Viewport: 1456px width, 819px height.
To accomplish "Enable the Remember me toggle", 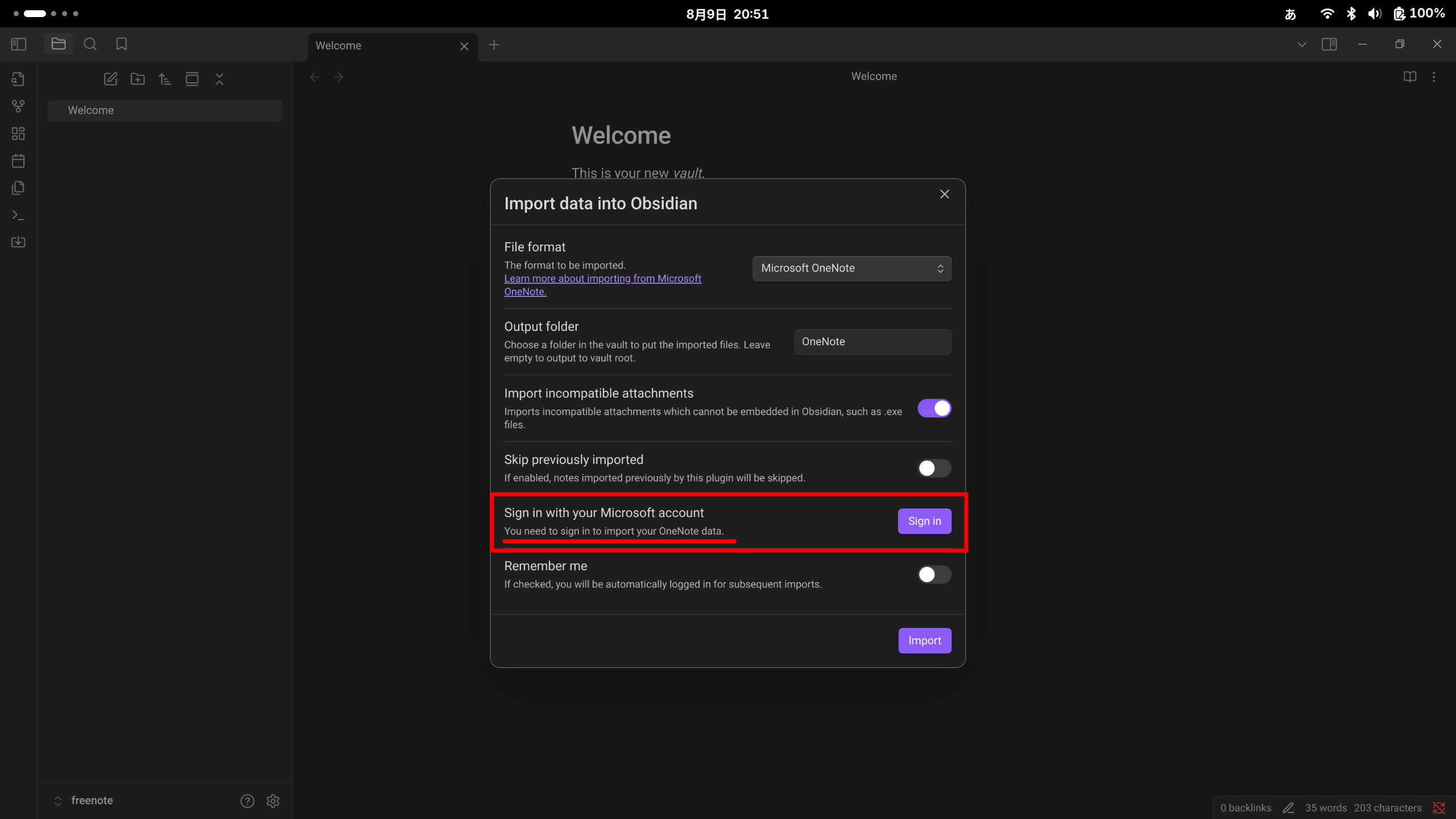I will point(934,574).
